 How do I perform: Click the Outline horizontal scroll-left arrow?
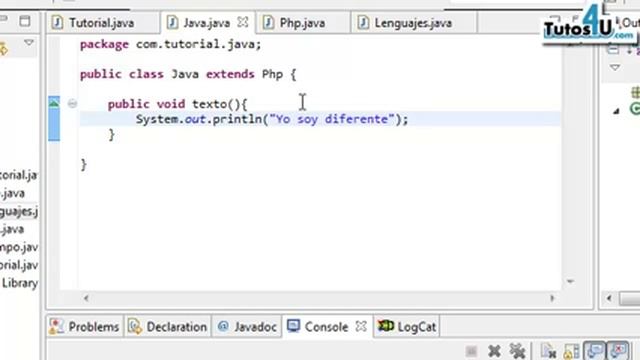coord(609,298)
